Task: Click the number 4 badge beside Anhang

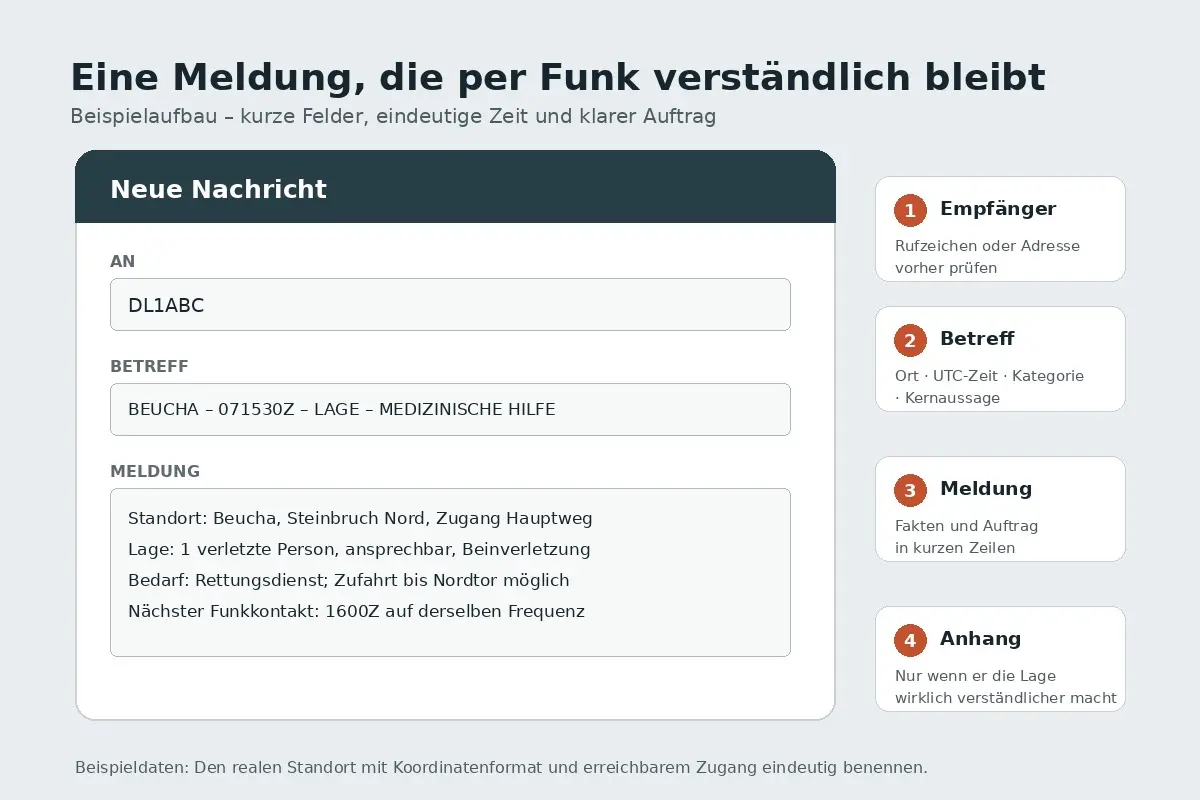Action: [910, 640]
